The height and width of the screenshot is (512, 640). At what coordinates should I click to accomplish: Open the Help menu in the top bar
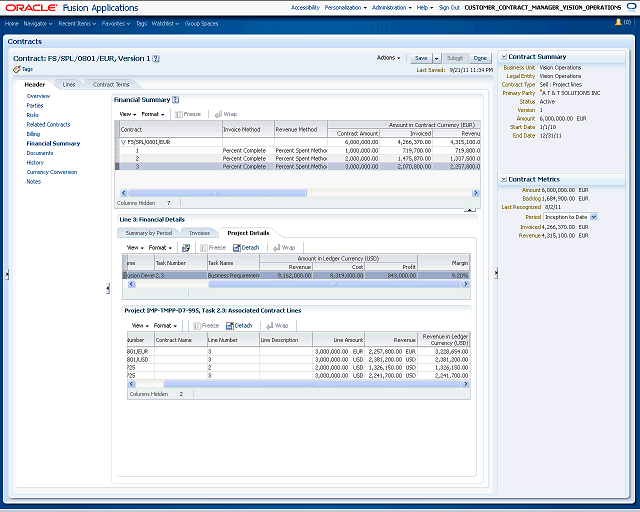[424, 7]
